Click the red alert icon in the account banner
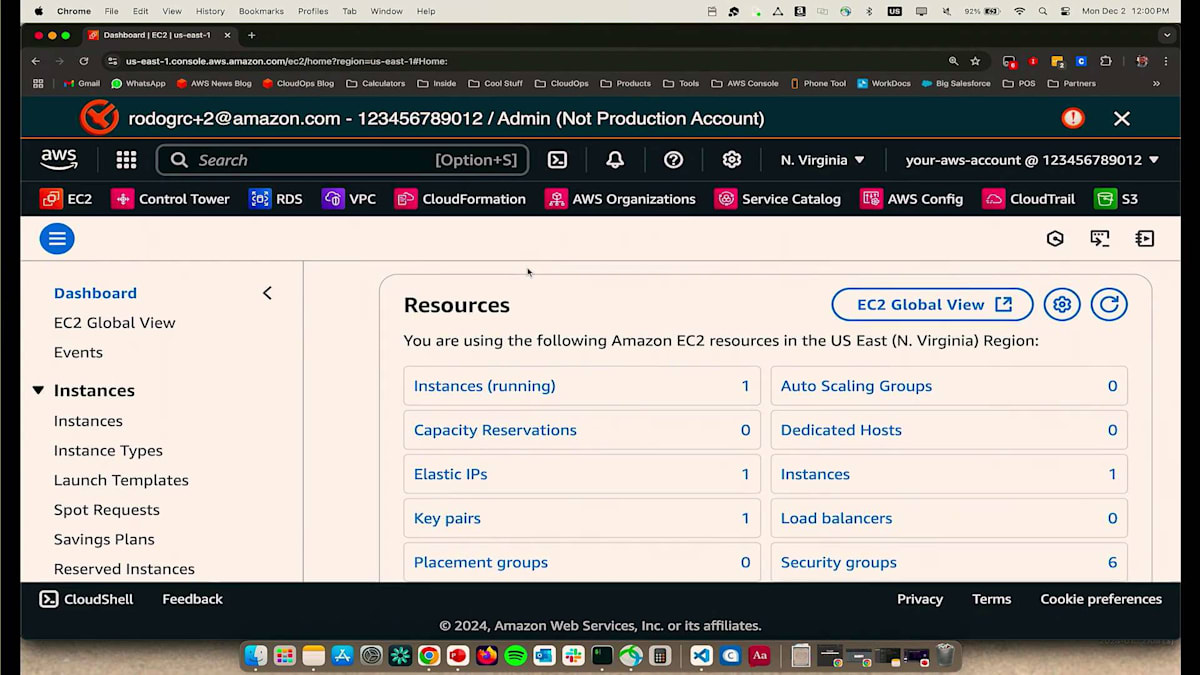Viewport: 1200px width, 675px height. [1073, 118]
